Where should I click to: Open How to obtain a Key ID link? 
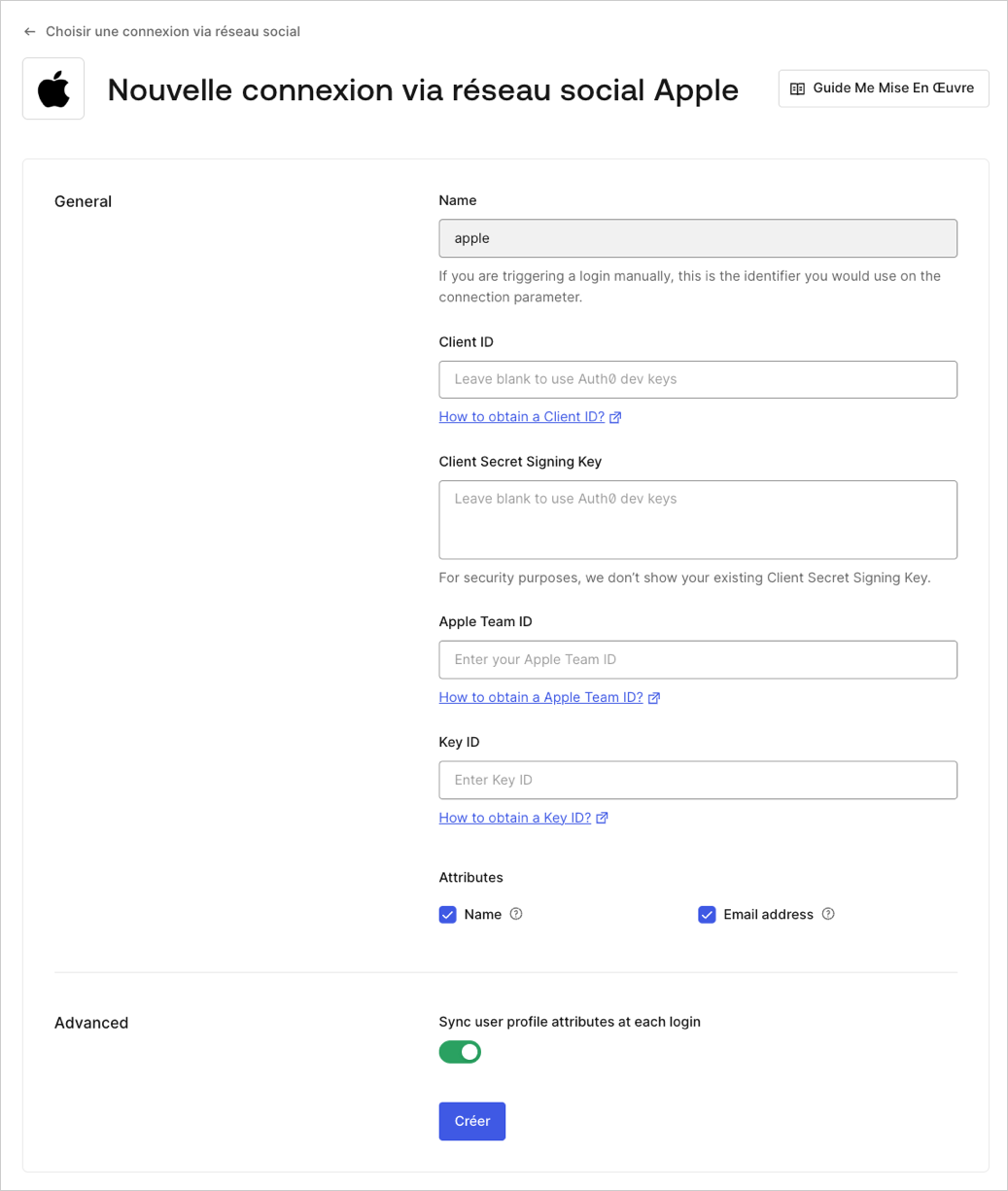click(515, 819)
